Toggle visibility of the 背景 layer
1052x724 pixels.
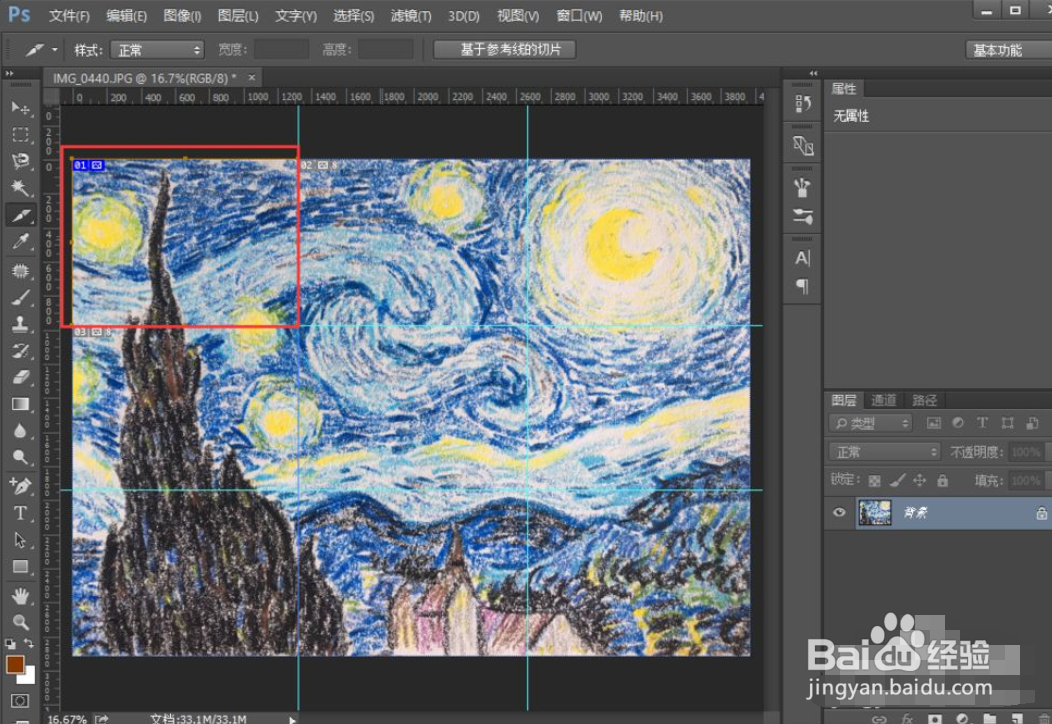point(839,513)
